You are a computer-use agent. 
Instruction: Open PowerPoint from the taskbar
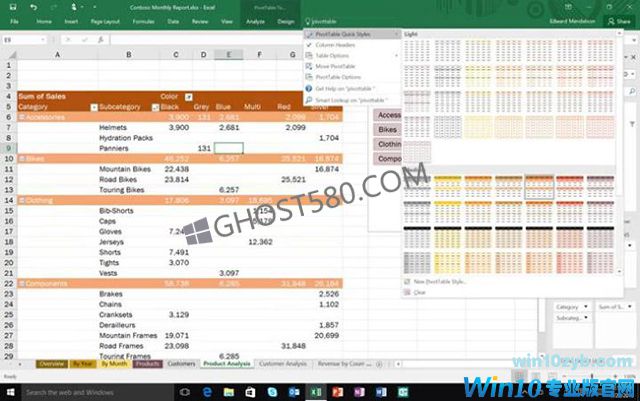[x=337, y=392]
